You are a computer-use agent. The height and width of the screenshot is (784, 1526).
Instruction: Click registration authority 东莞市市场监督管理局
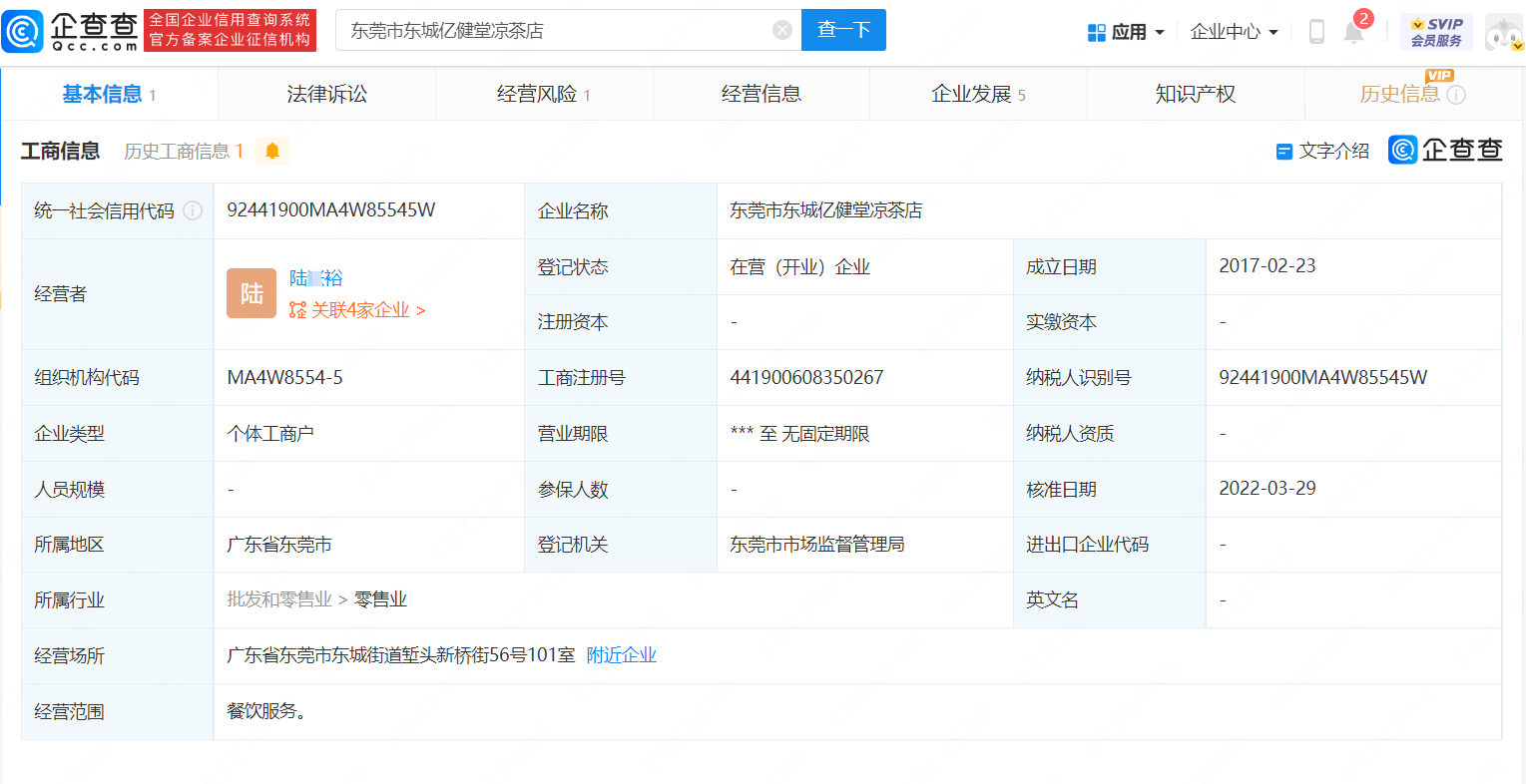click(x=817, y=545)
